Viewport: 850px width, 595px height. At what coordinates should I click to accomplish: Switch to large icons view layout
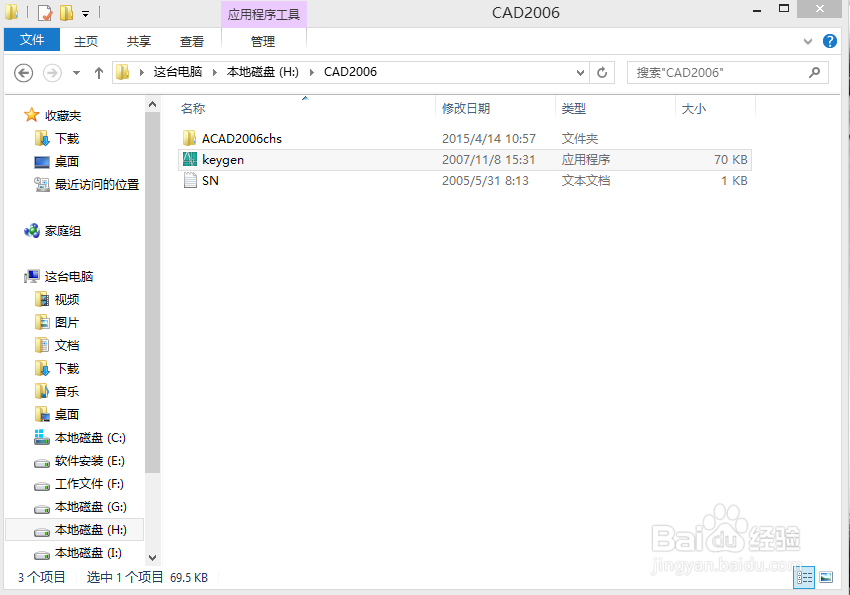coord(826,577)
